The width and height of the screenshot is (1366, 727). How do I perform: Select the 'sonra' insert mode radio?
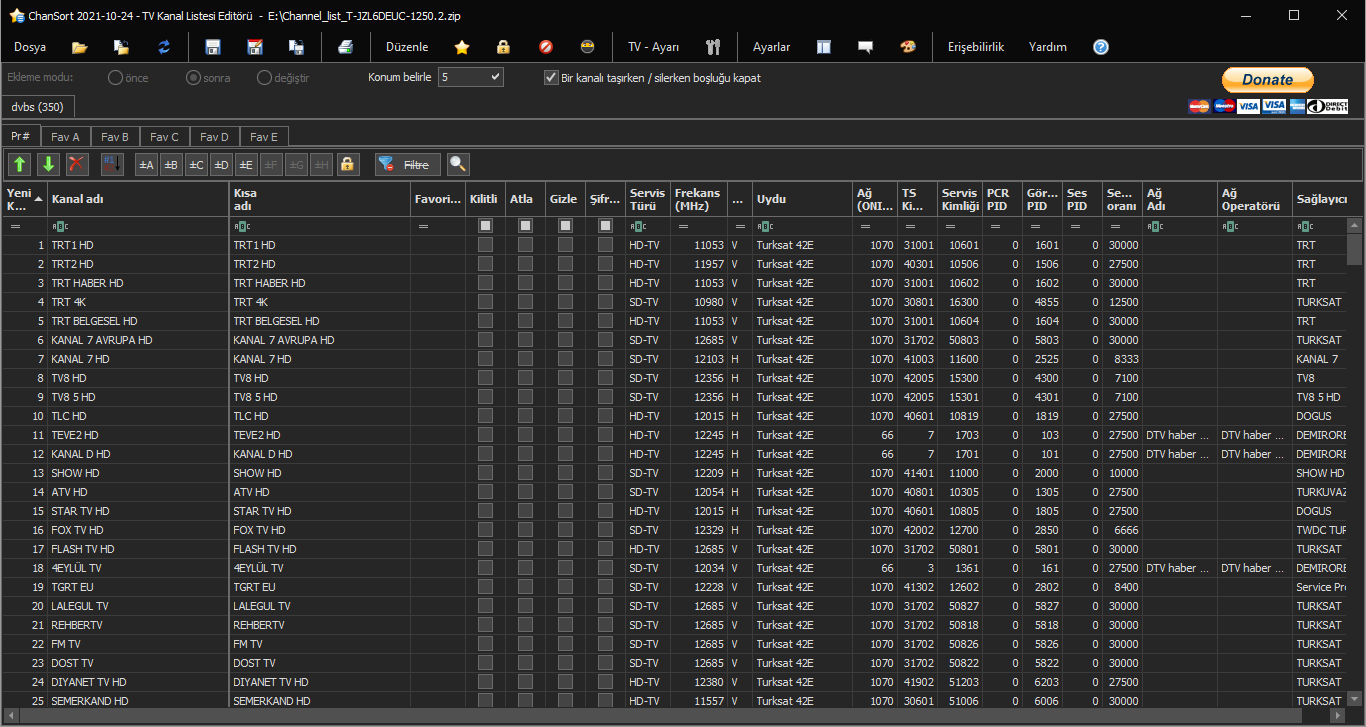click(193, 77)
